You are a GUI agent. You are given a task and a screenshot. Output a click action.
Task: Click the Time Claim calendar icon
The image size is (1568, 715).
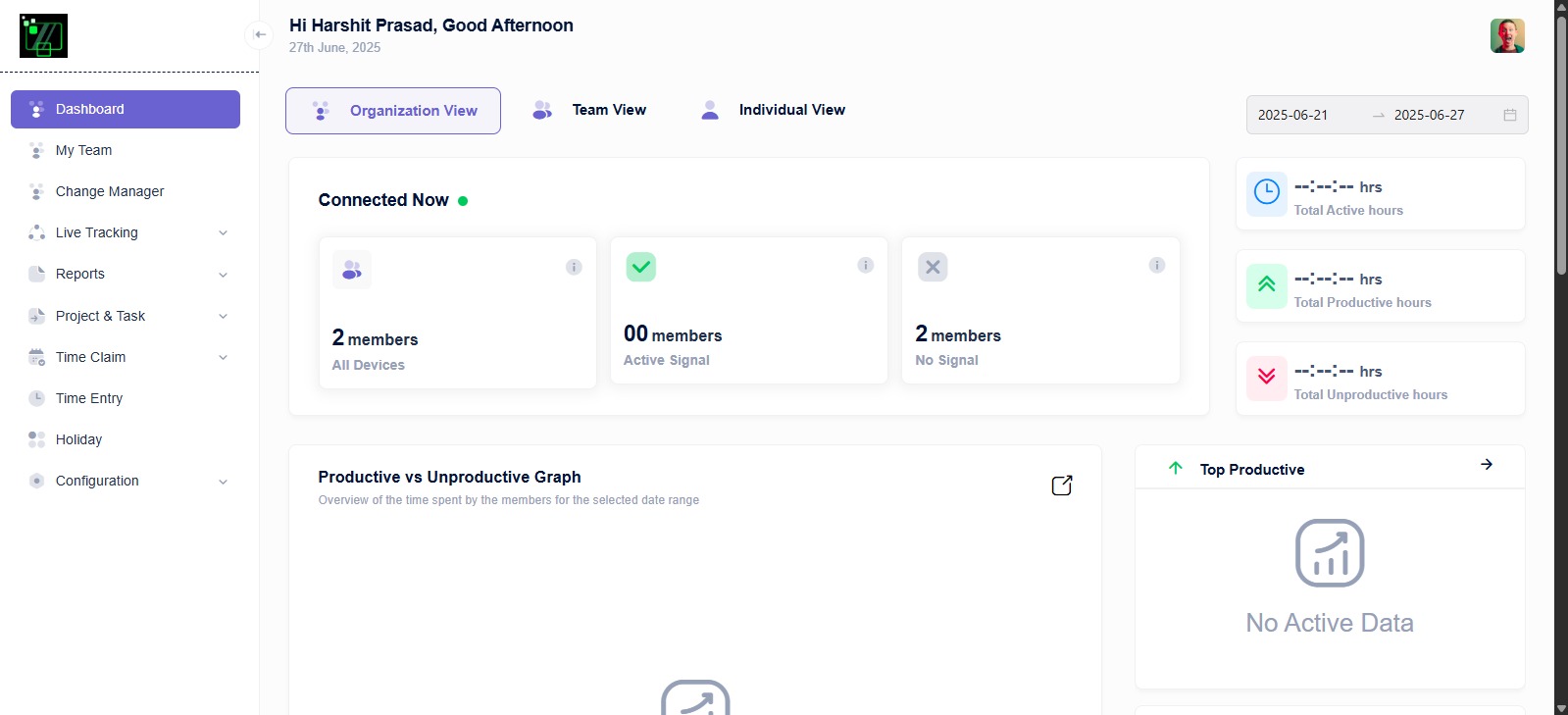pyautogui.click(x=36, y=357)
